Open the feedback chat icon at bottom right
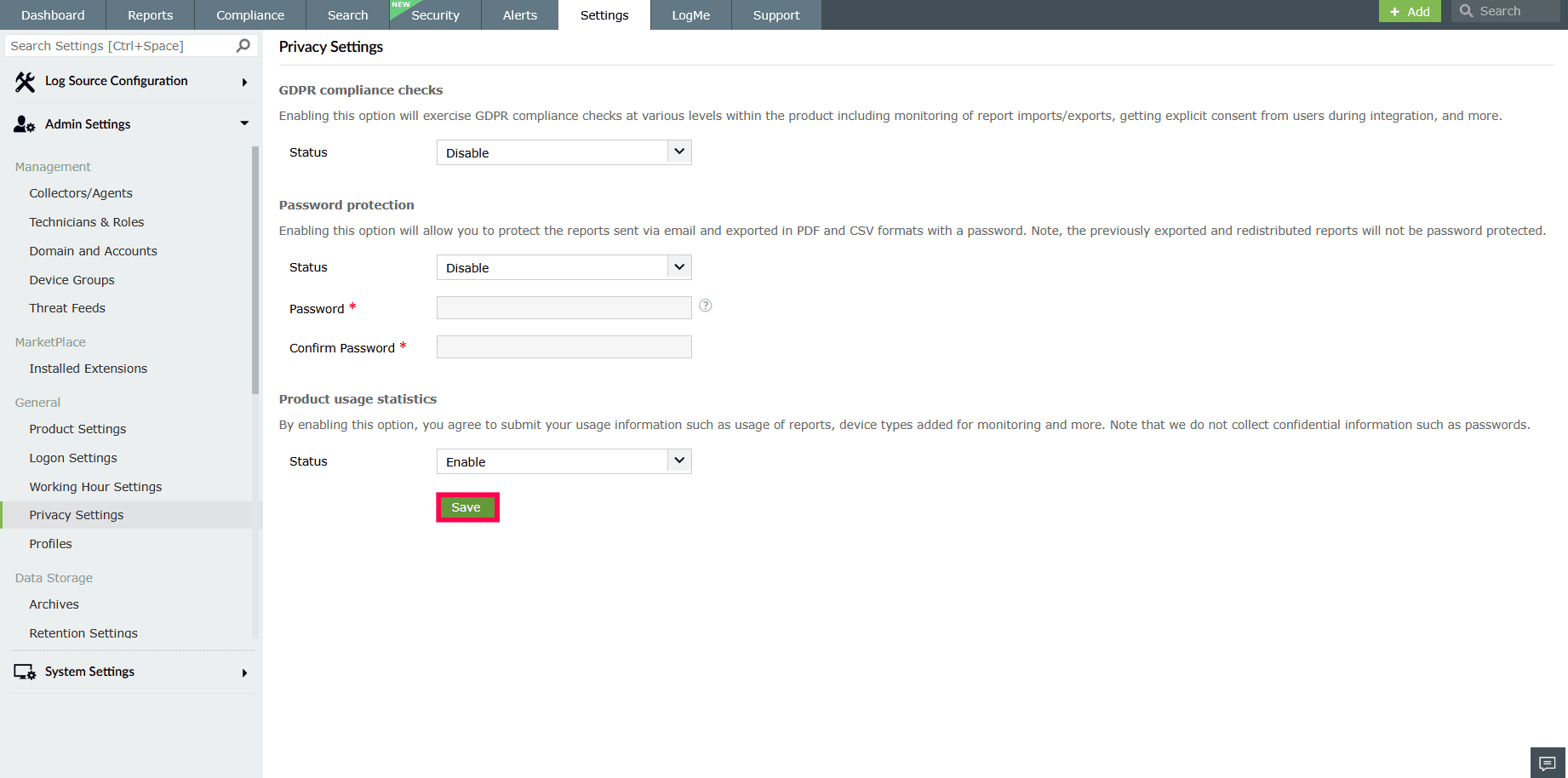Image resolution: width=1568 pixels, height=778 pixels. (1548, 762)
